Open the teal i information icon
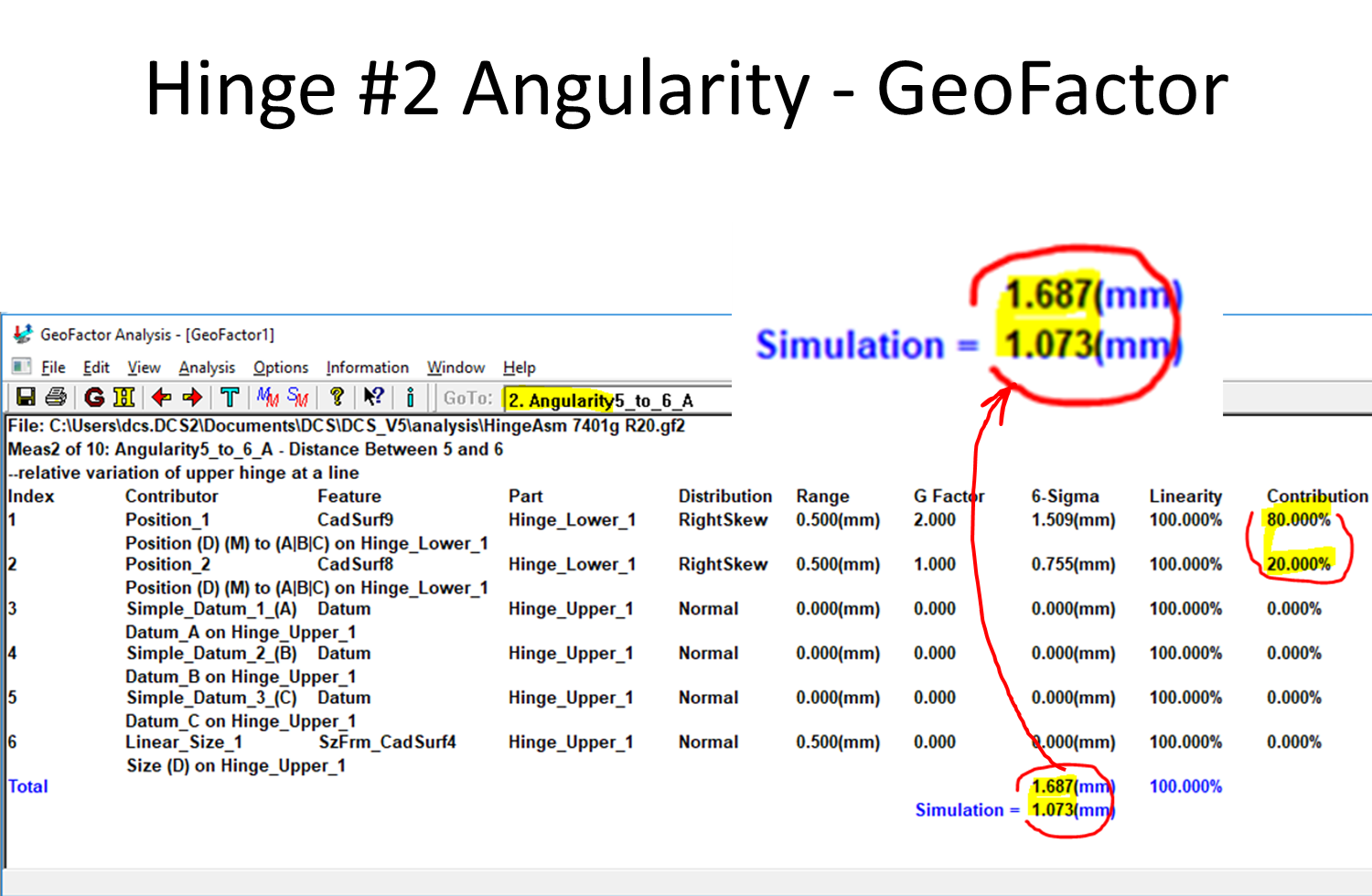This screenshot has width=1372, height=896. (x=410, y=398)
